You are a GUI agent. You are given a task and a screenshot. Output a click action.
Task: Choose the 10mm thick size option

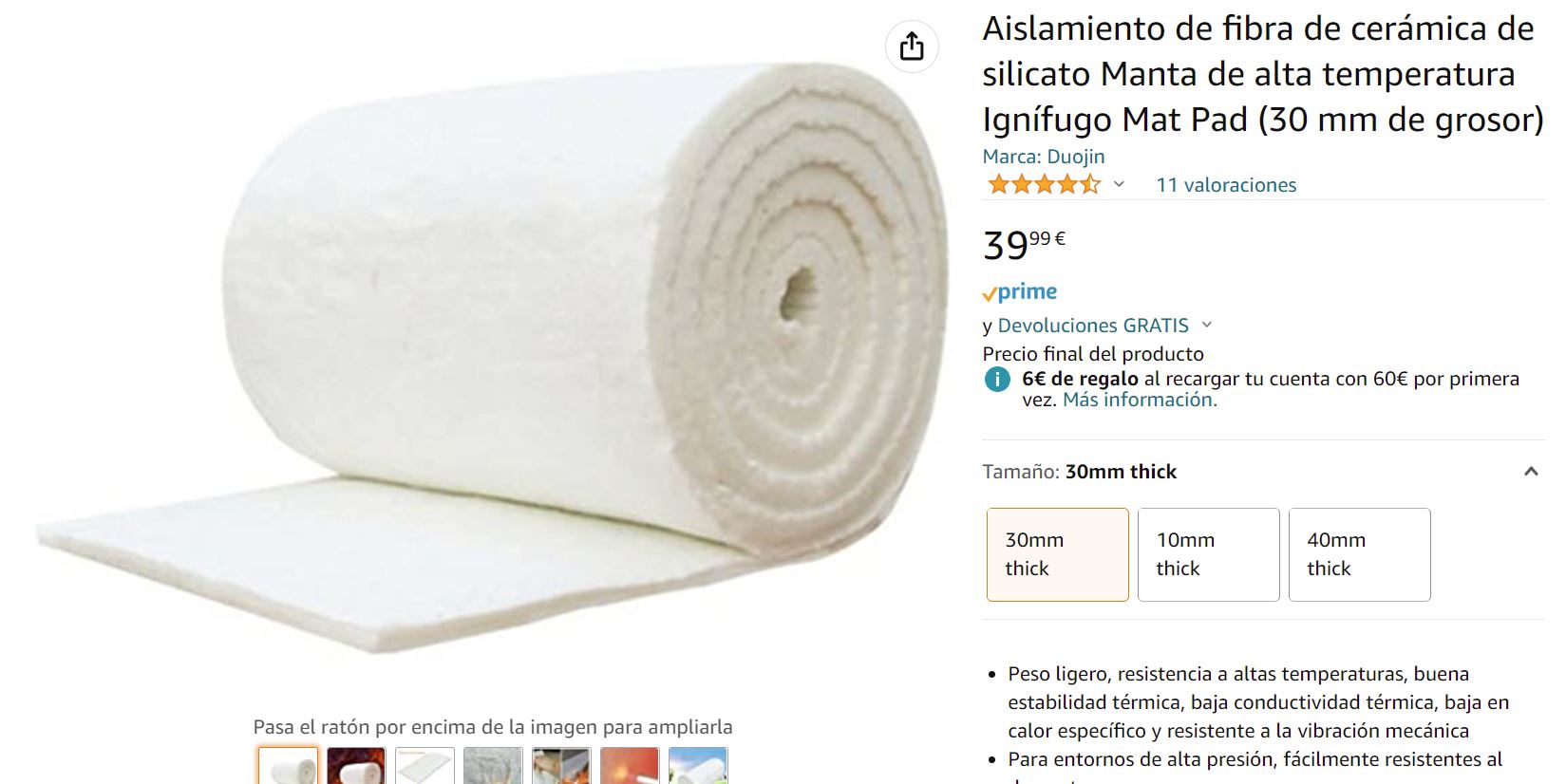click(x=1209, y=554)
